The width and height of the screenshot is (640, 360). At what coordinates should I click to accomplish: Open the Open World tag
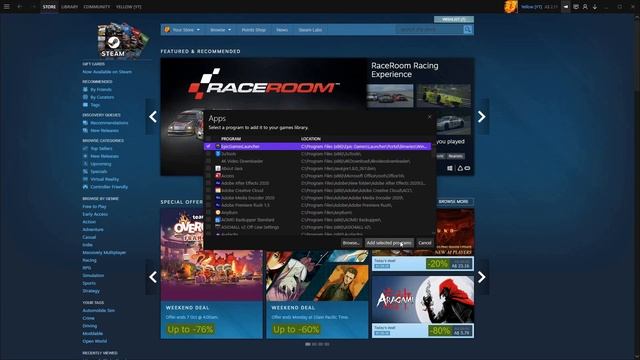(95, 341)
